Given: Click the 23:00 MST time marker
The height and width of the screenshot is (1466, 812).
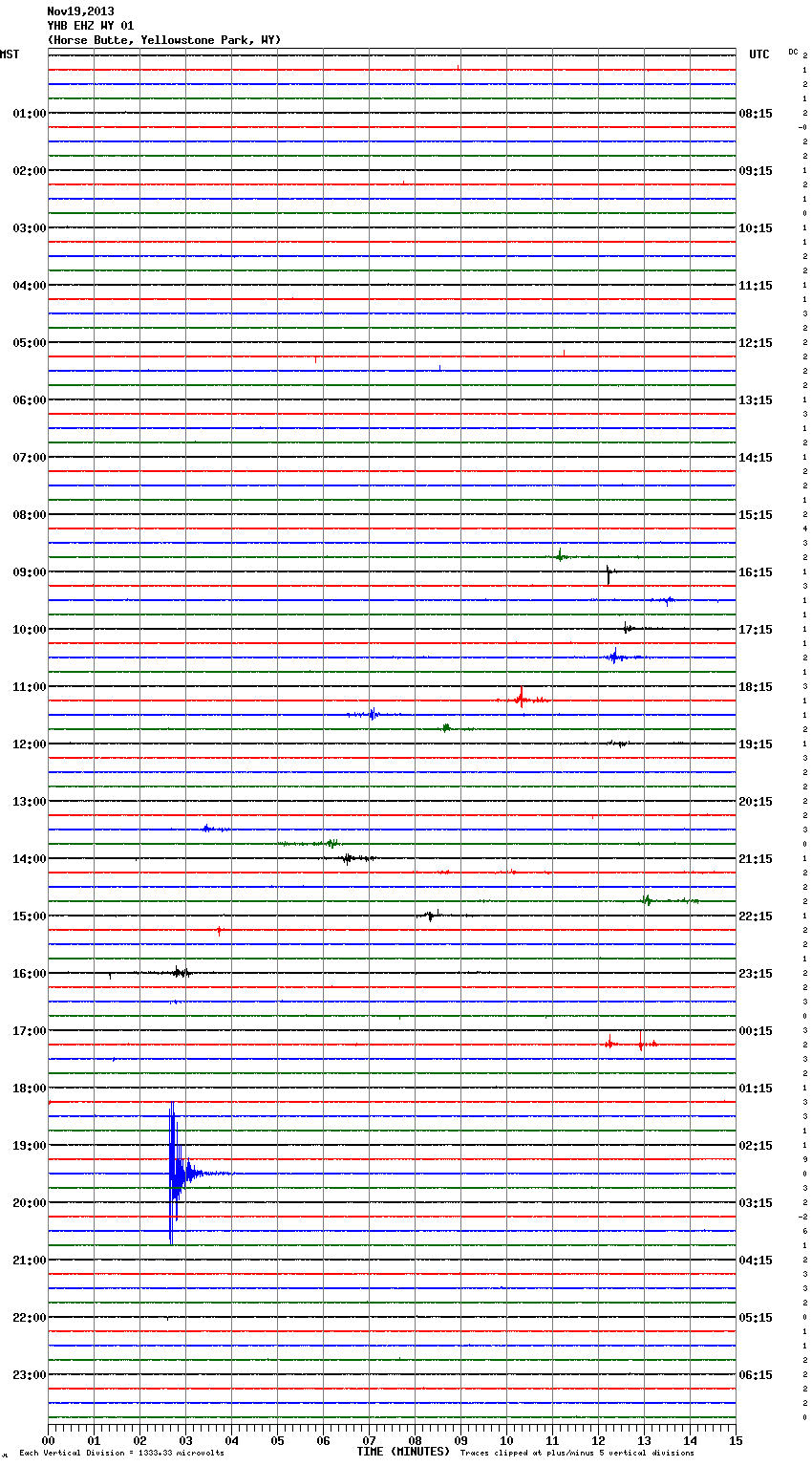Looking at the screenshot, I should click(x=29, y=1375).
